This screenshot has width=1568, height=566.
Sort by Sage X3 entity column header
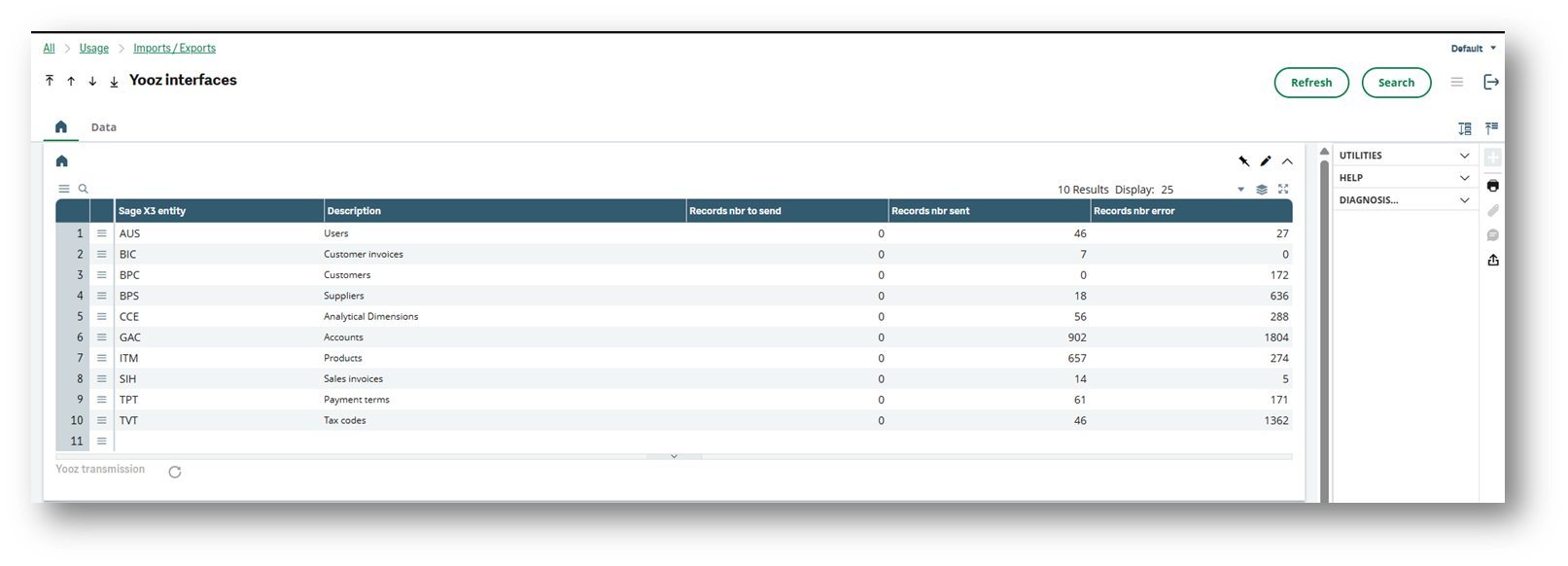coord(219,211)
